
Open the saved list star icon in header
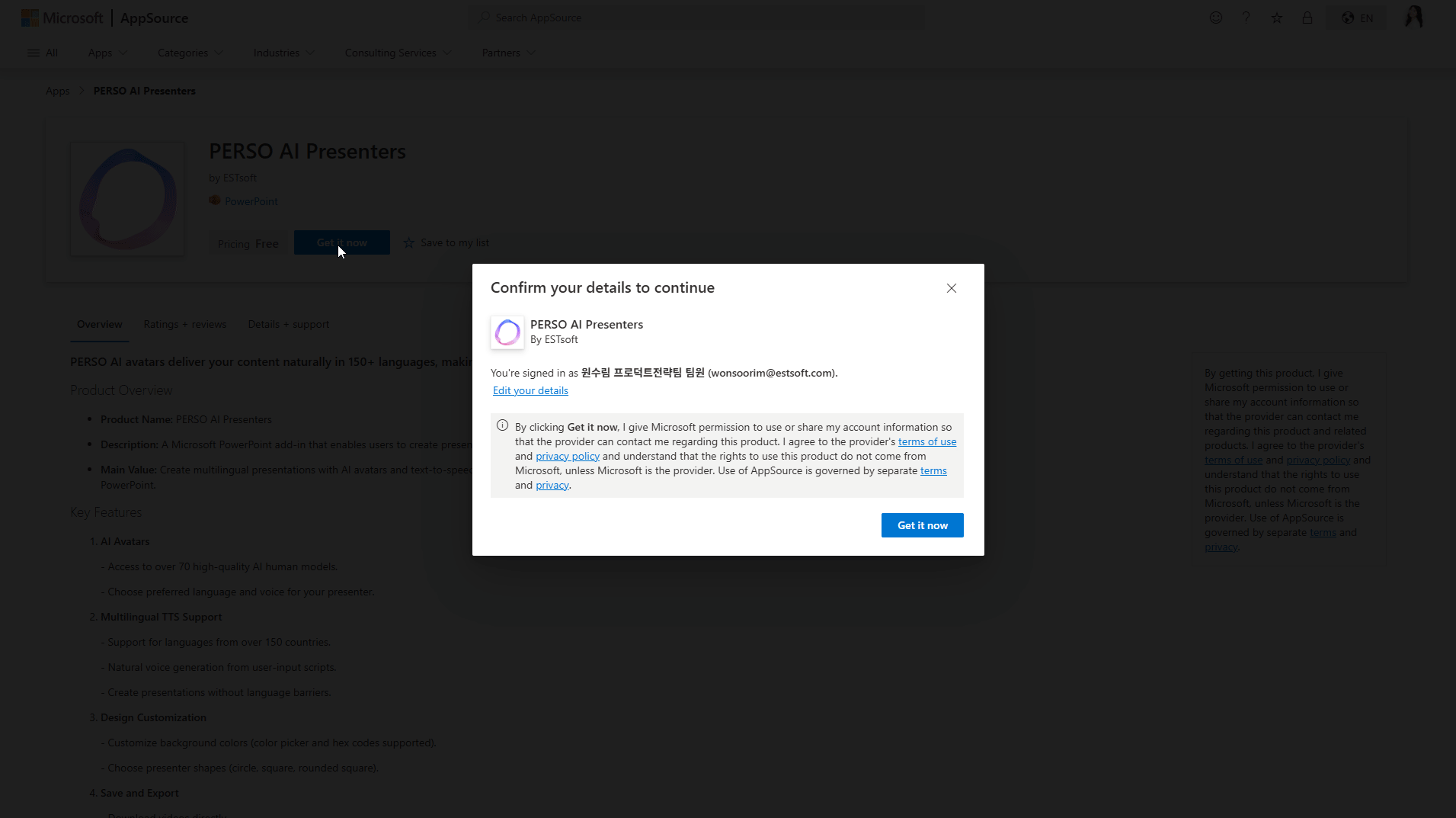click(x=1277, y=18)
